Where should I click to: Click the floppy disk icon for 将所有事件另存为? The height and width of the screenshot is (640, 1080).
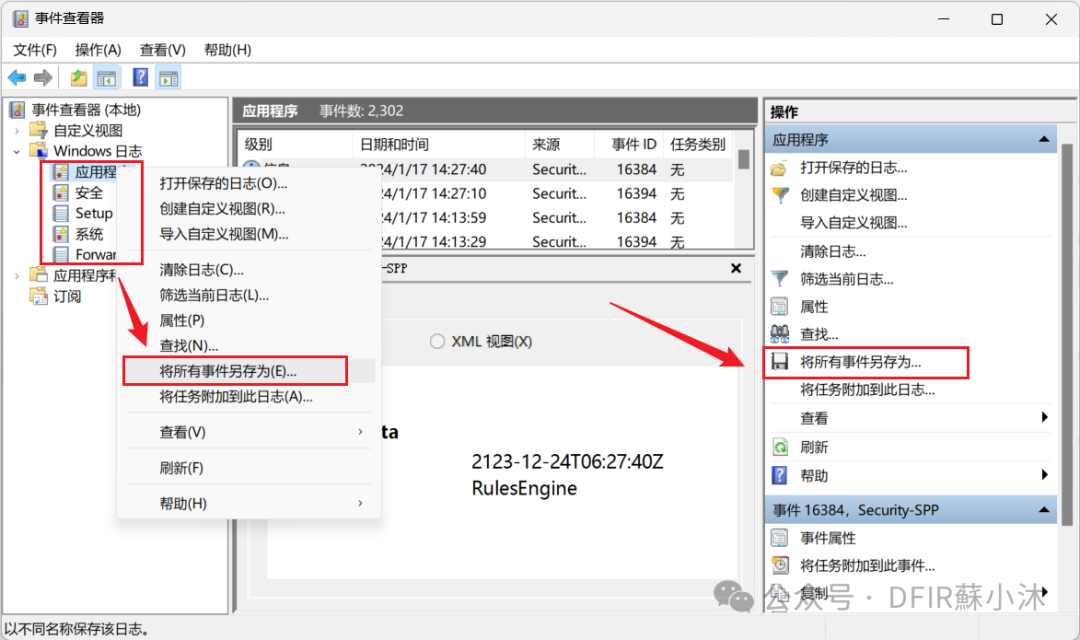pyautogui.click(x=780, y=362)
